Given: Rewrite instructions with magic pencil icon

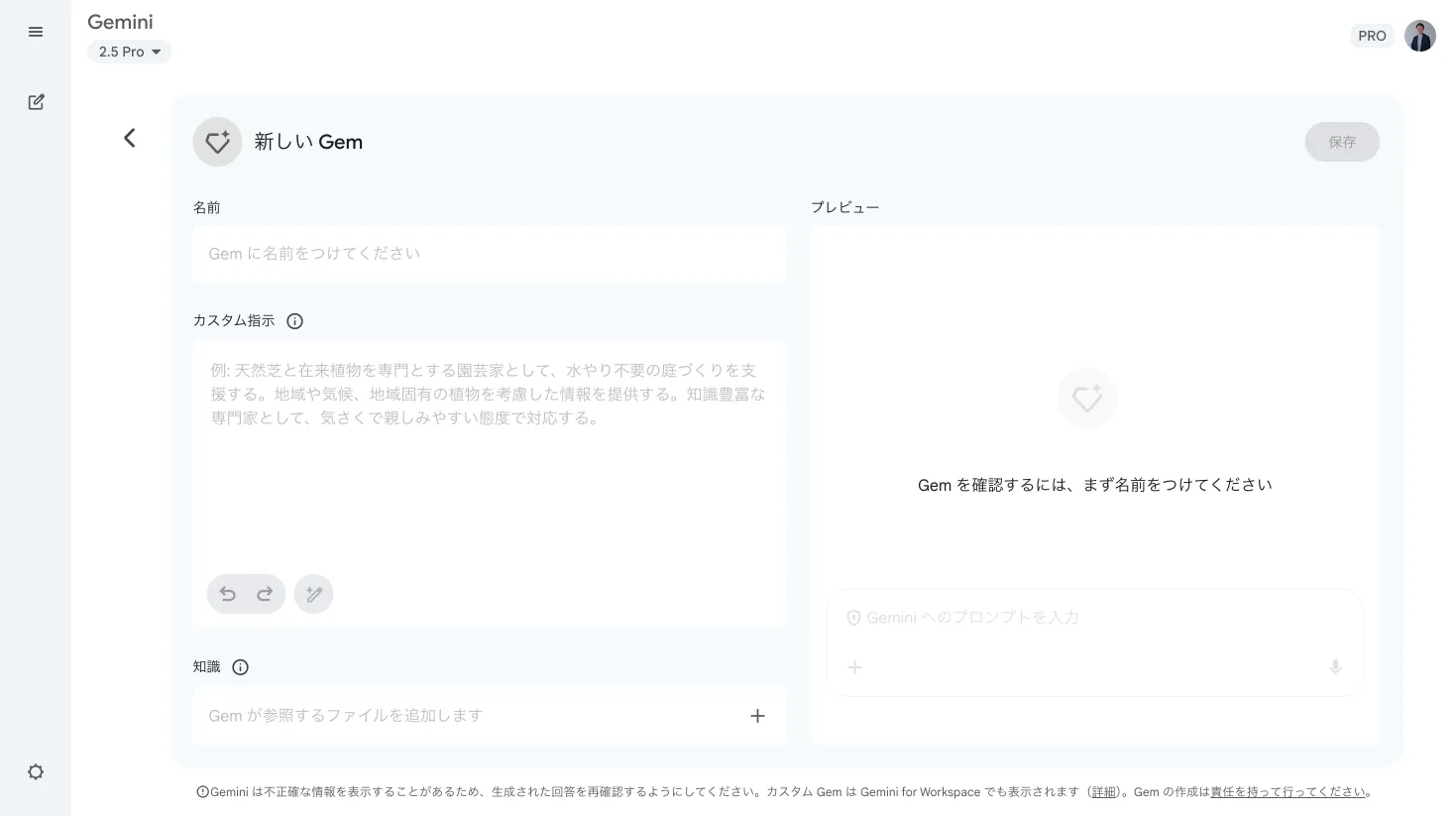Looking at the screenshot, I should coord(314,594).
